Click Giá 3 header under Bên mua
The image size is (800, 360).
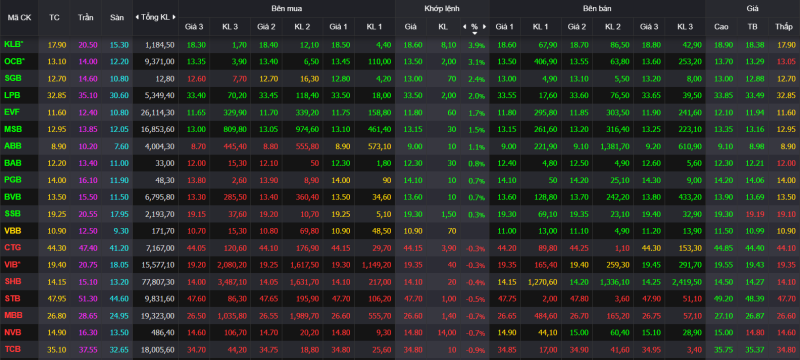pyautogui.click(x=194, y=27)
